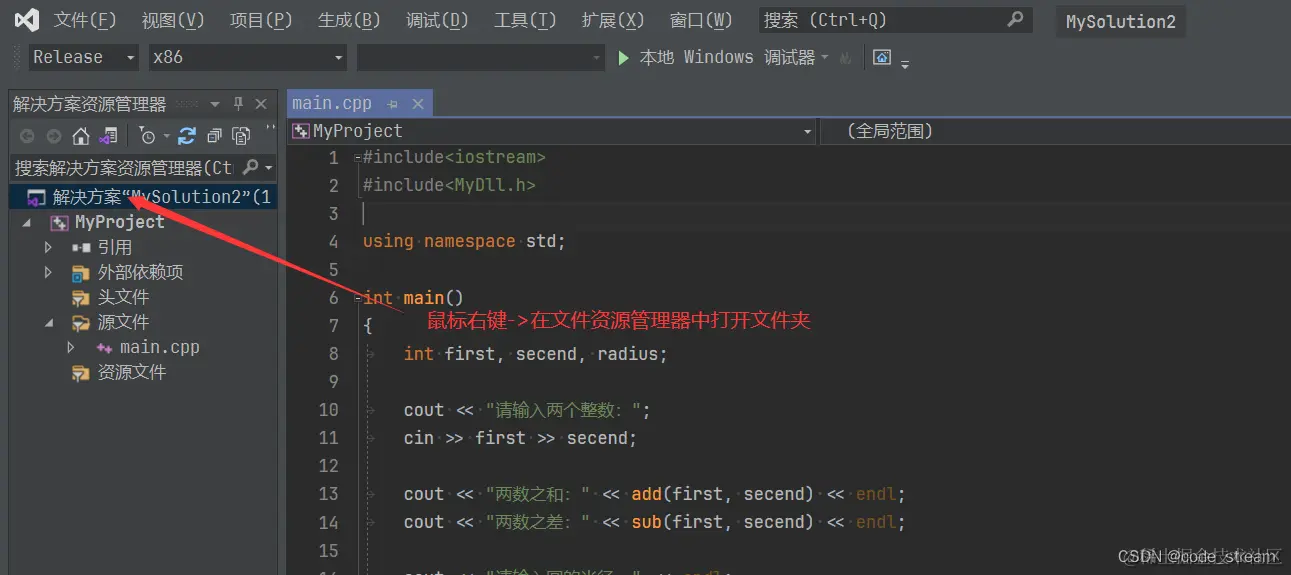
Task: Select the 头文件 tree item
Action: (x=123, y=297)
